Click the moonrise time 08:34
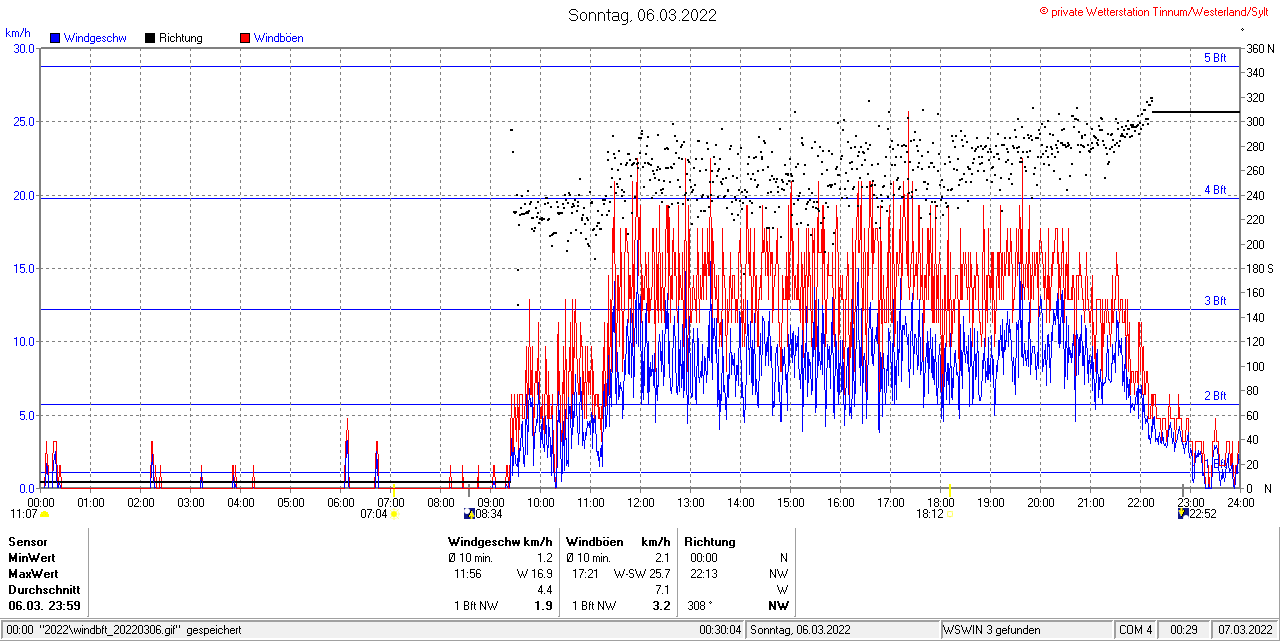Image resolution: width=1280 pixels, height=641 pixels. click(x=489, y=514)
